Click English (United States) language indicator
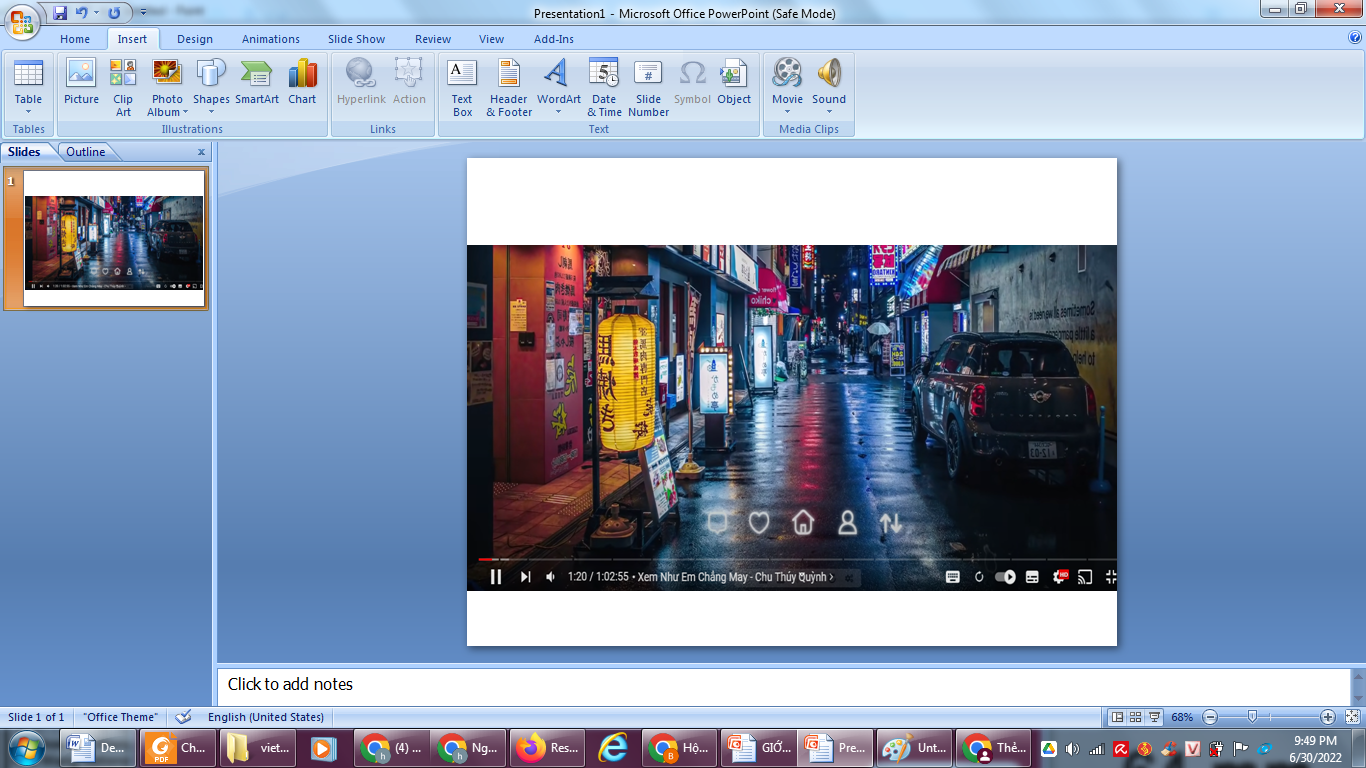The width and height of the screenshot is (1366, 768). tap(266, 717)
